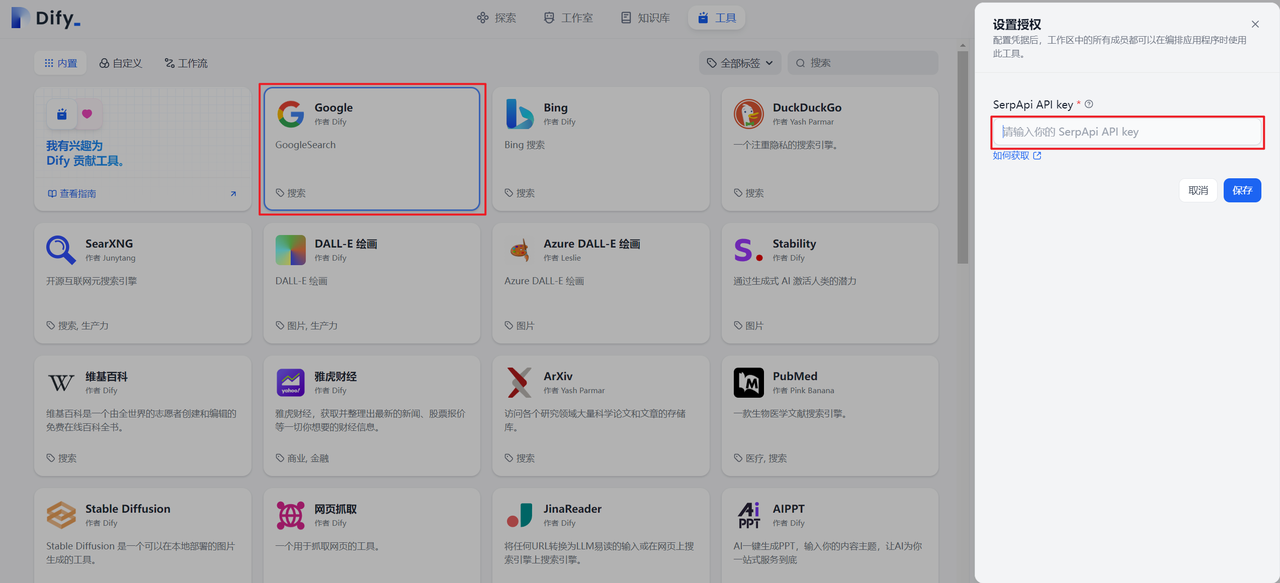The width and height of the screenshot is (1280, 583).
Task: Click the Stable Diffusion icon
Action: click(x=61, y=515)
